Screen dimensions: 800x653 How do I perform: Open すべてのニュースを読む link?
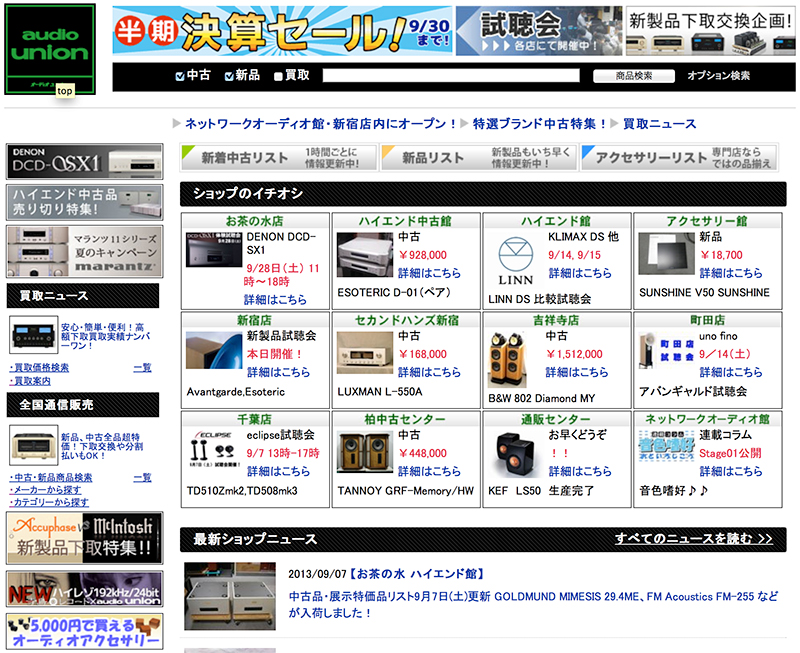(693, 539)
